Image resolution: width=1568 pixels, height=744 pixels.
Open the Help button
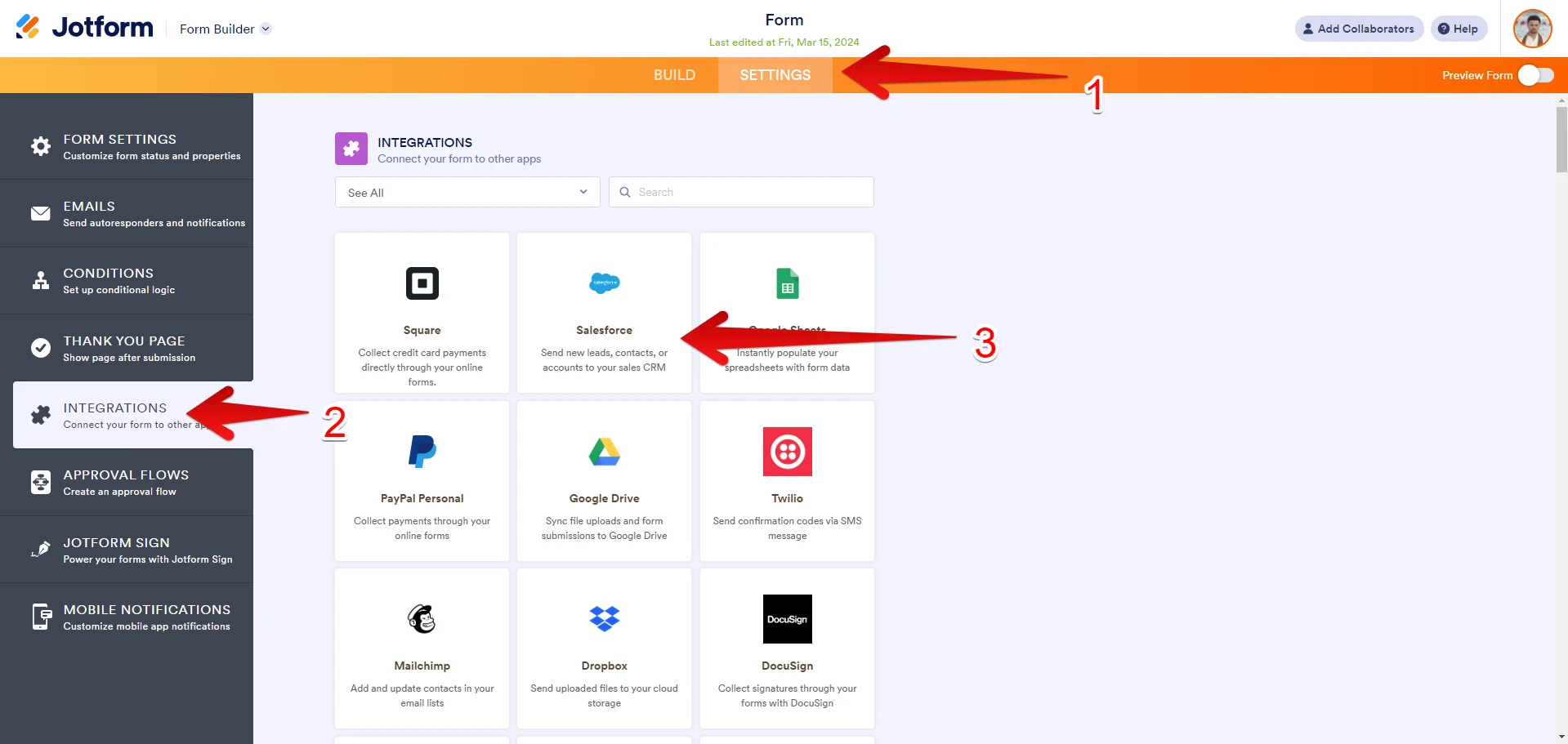[1459, 29]
